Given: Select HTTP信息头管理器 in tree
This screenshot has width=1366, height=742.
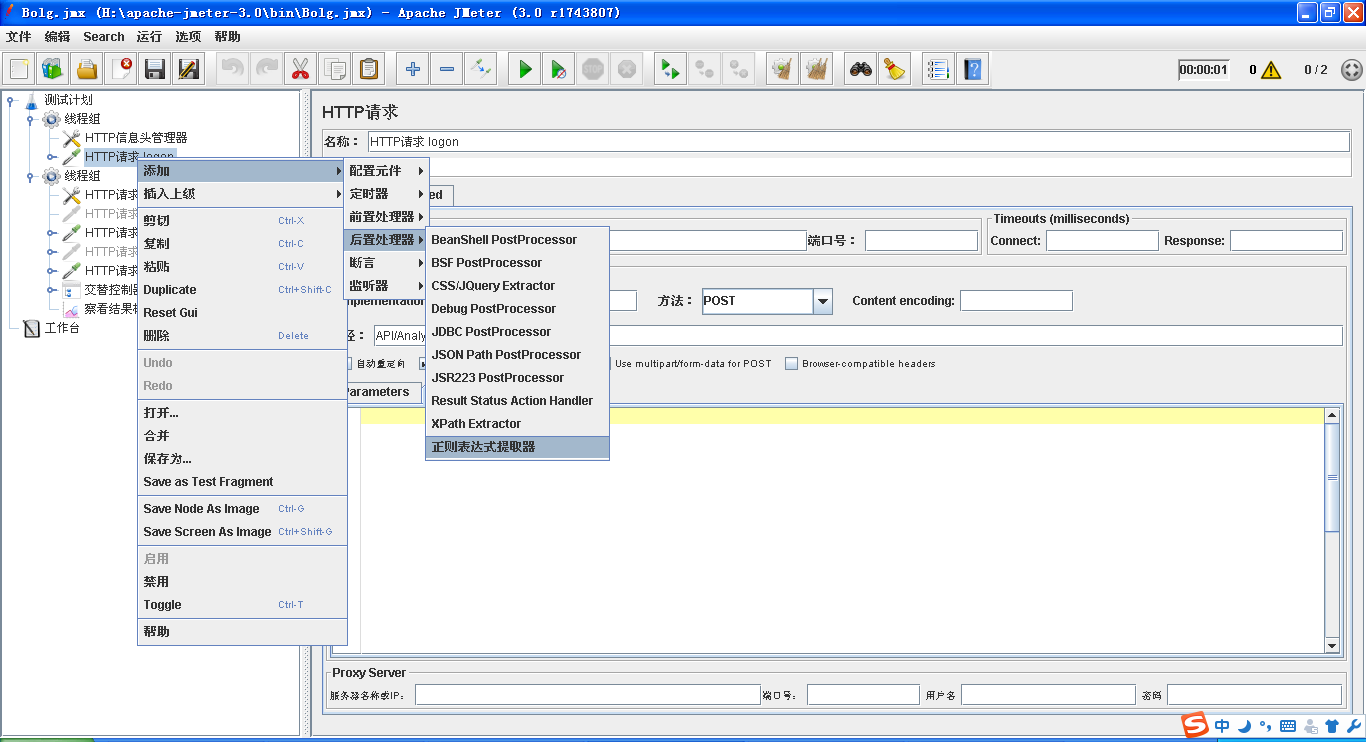Looking at the screenshot, I should pyautogui.click(x=136, y=138).
